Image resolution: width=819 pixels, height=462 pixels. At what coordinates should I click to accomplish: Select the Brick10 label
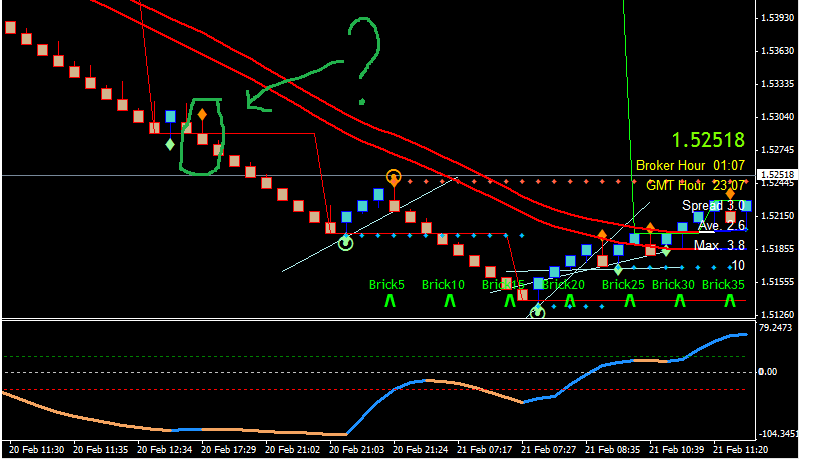(x=443, y=285)
